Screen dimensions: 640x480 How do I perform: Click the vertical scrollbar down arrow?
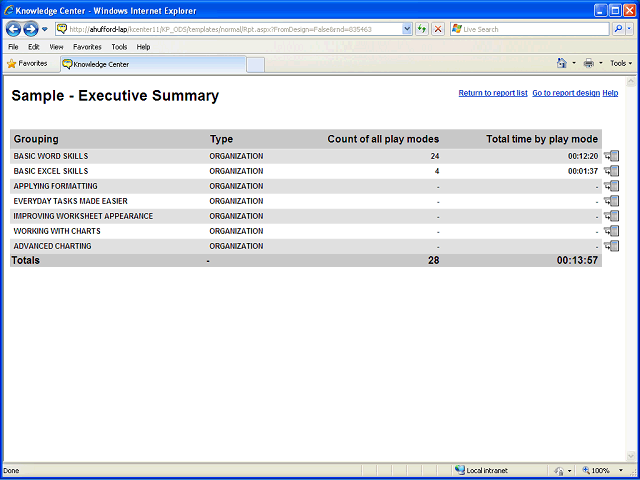point(630,456)
